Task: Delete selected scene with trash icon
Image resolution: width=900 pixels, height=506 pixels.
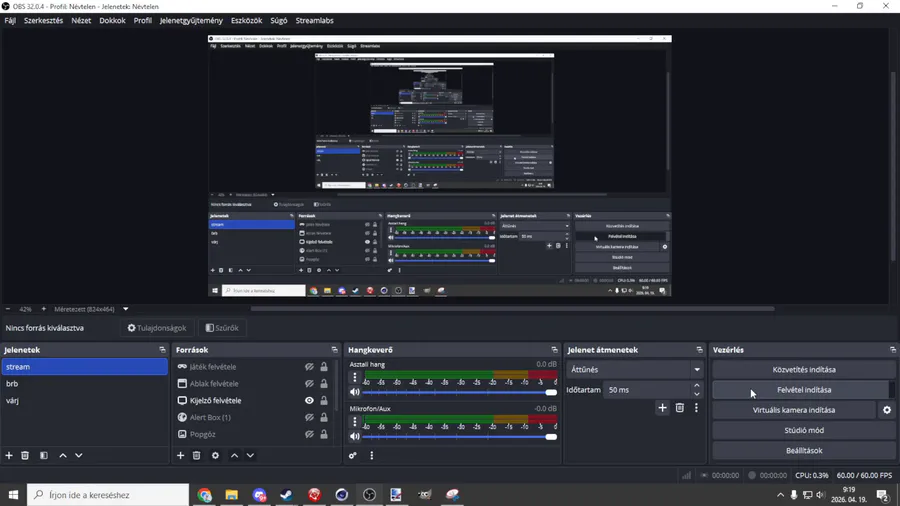Action: 25,456
